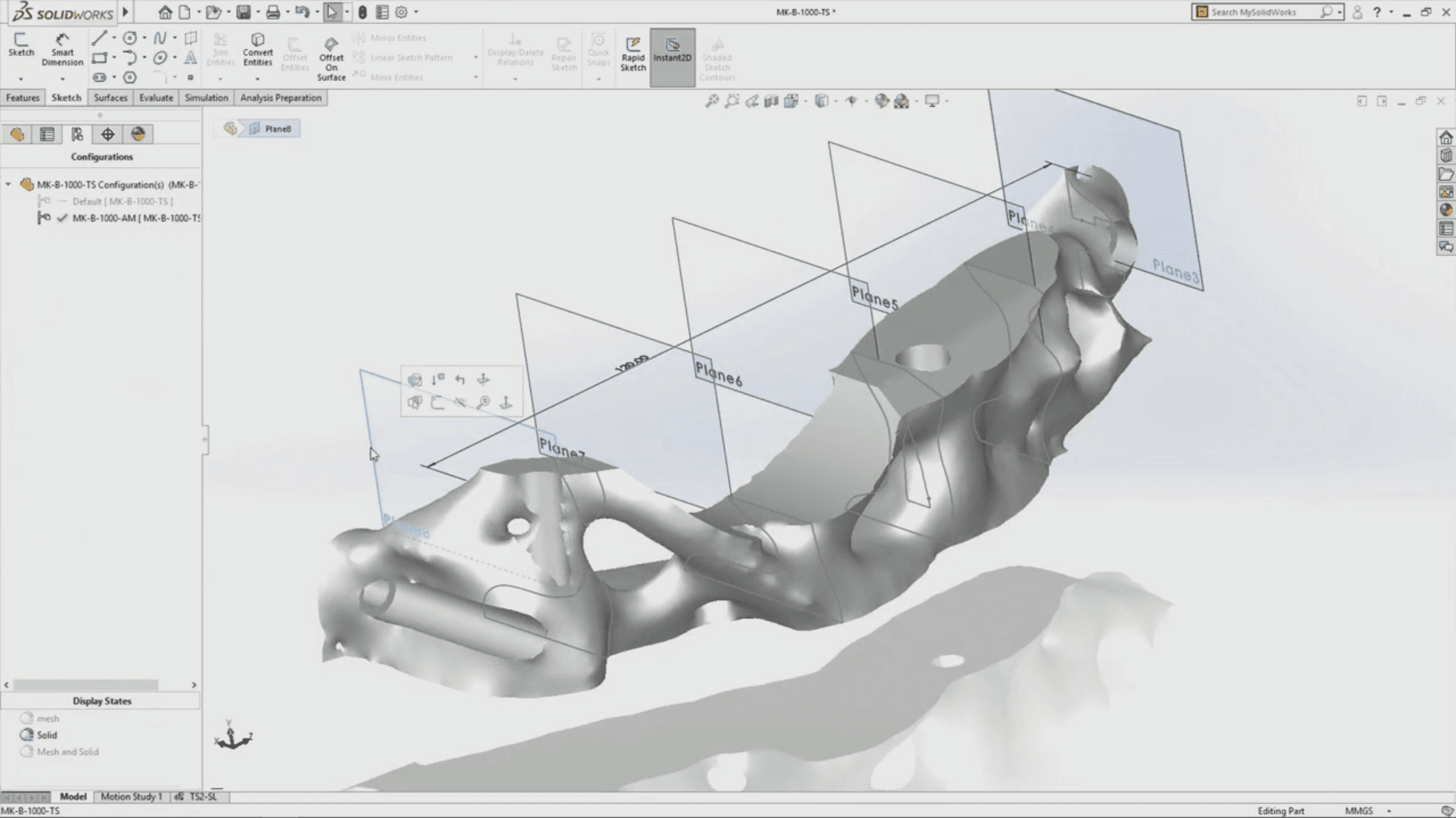Viewport: 1456px width, 818px height.
Task: Expand Convert Entities dropdown arrow
Action: [257, 78]
